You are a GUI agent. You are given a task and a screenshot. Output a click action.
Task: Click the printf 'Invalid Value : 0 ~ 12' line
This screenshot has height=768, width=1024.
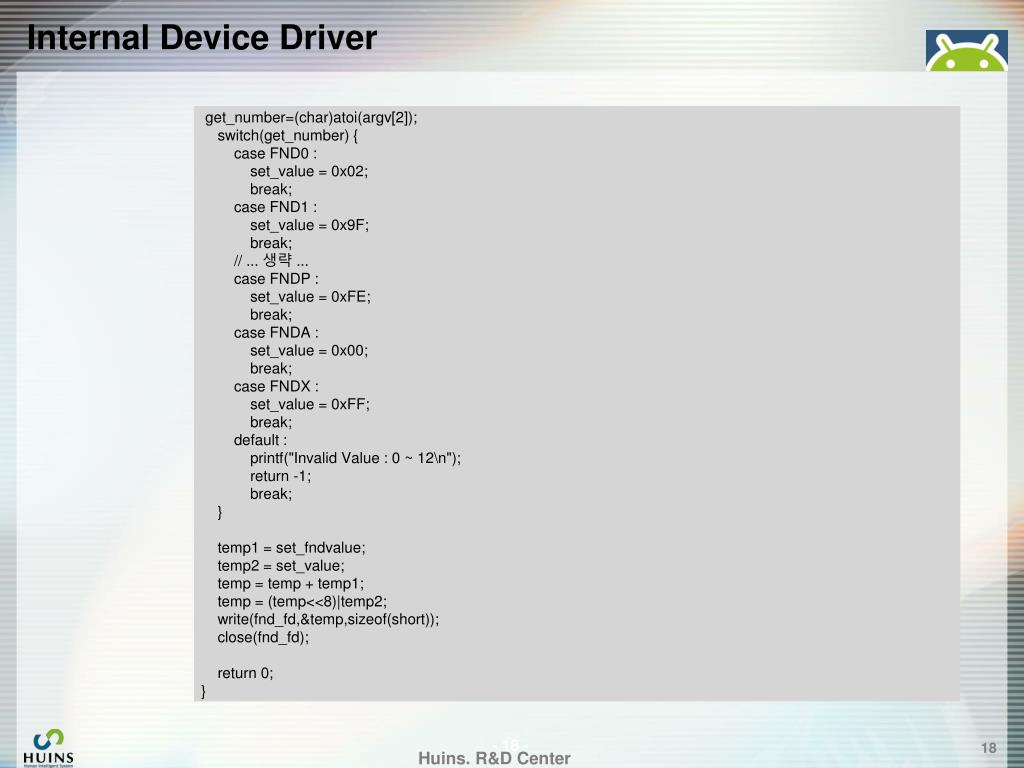pos(355,458)
